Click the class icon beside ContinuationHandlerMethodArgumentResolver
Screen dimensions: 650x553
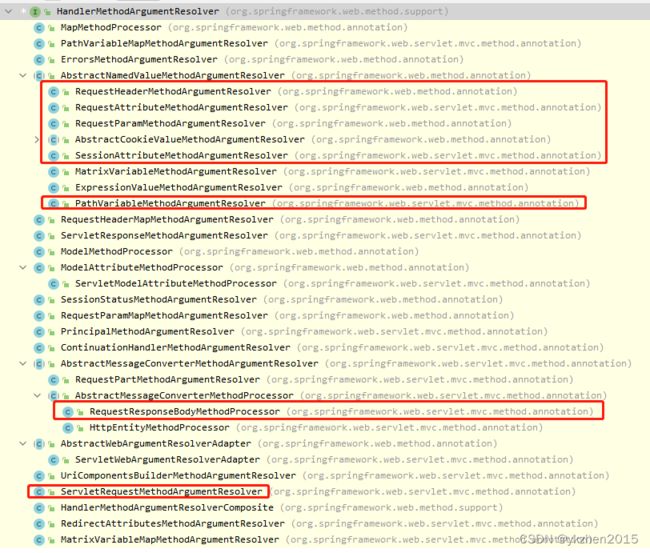39,348
